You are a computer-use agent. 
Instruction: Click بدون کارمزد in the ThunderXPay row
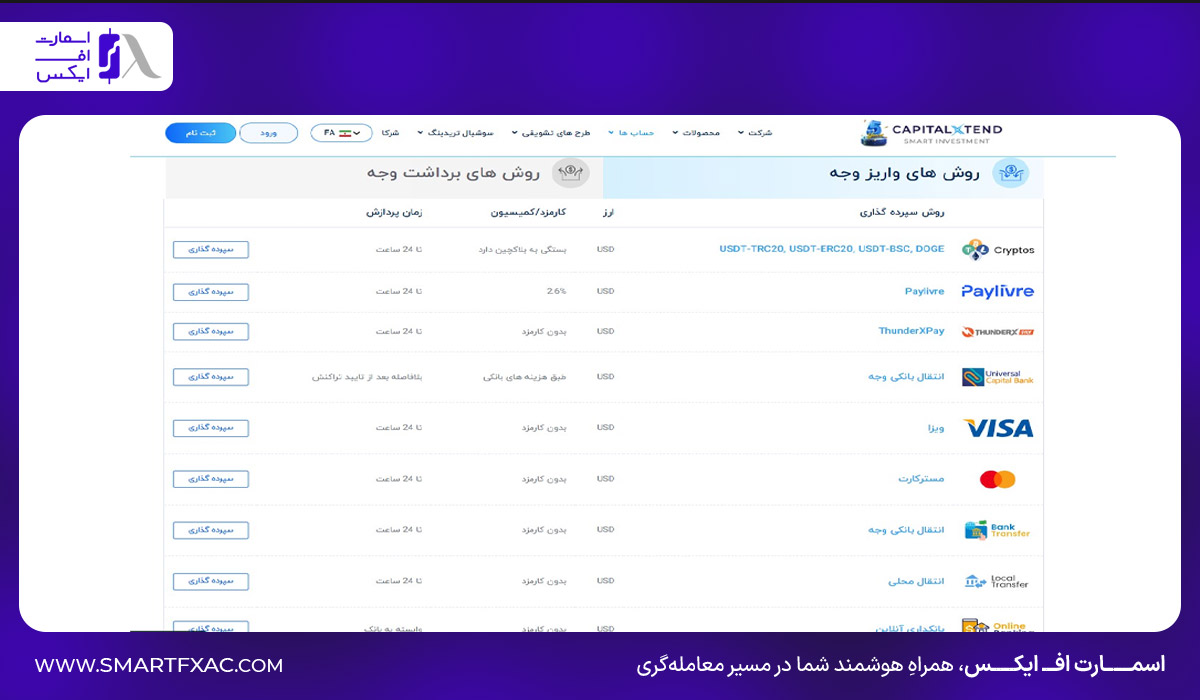544,331
